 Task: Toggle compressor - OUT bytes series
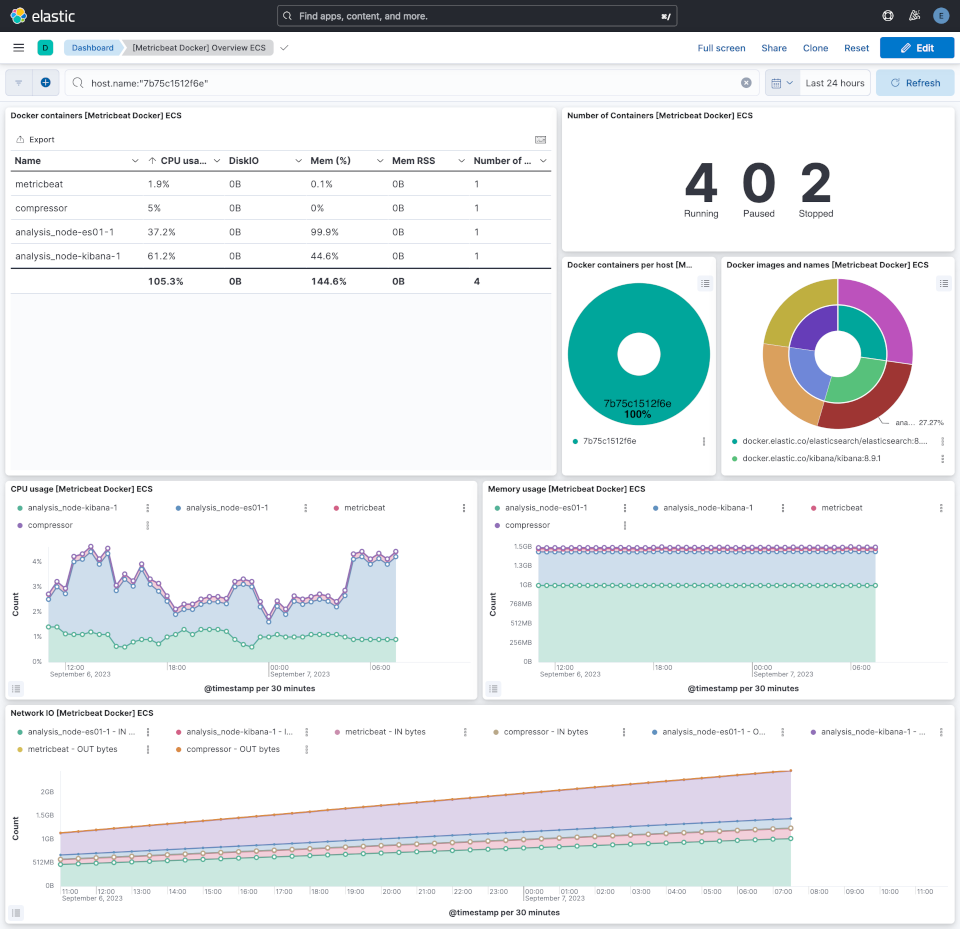[x=233, y=750]
